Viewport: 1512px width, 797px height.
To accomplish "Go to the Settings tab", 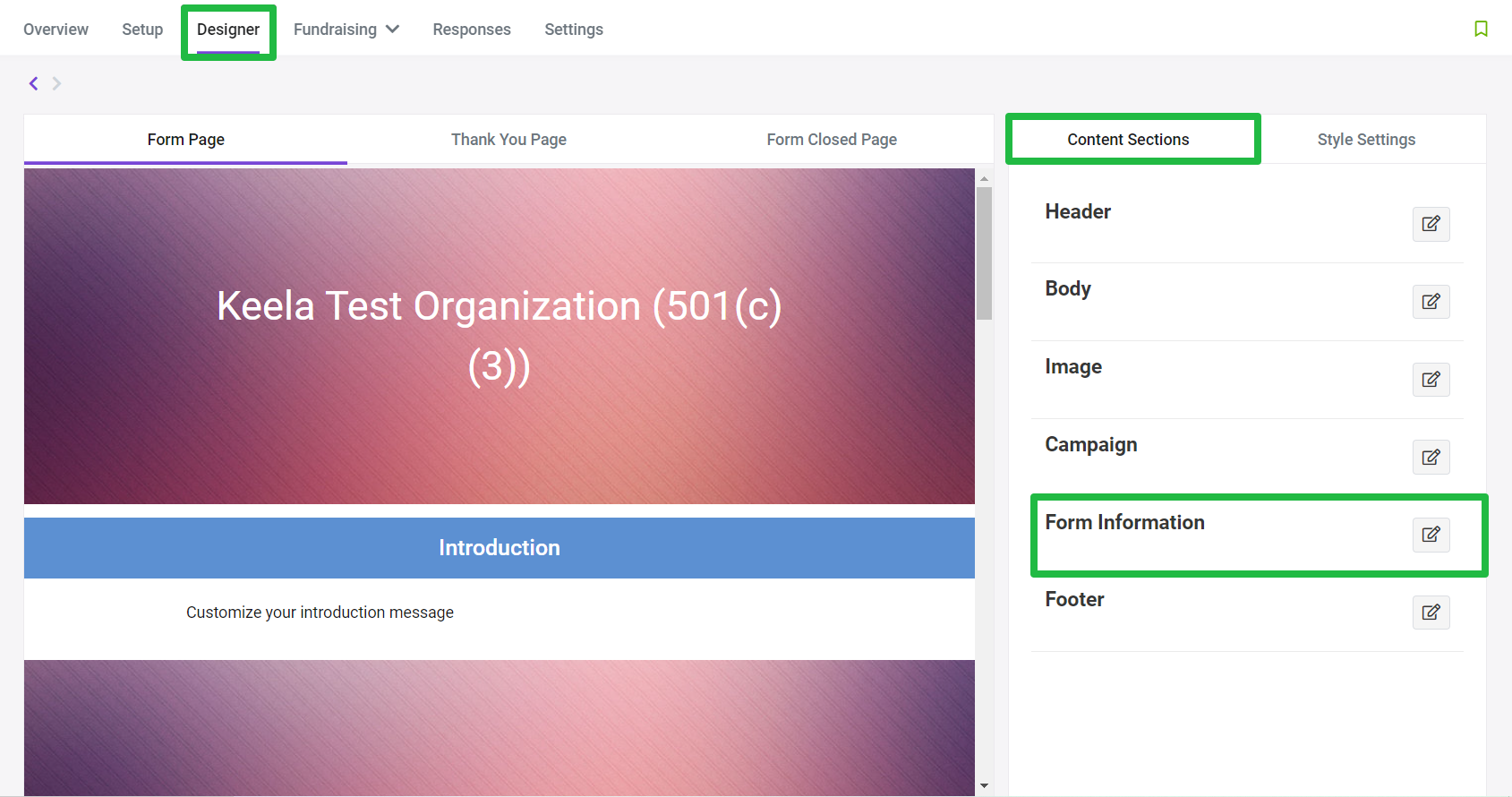I will [574, 30].
